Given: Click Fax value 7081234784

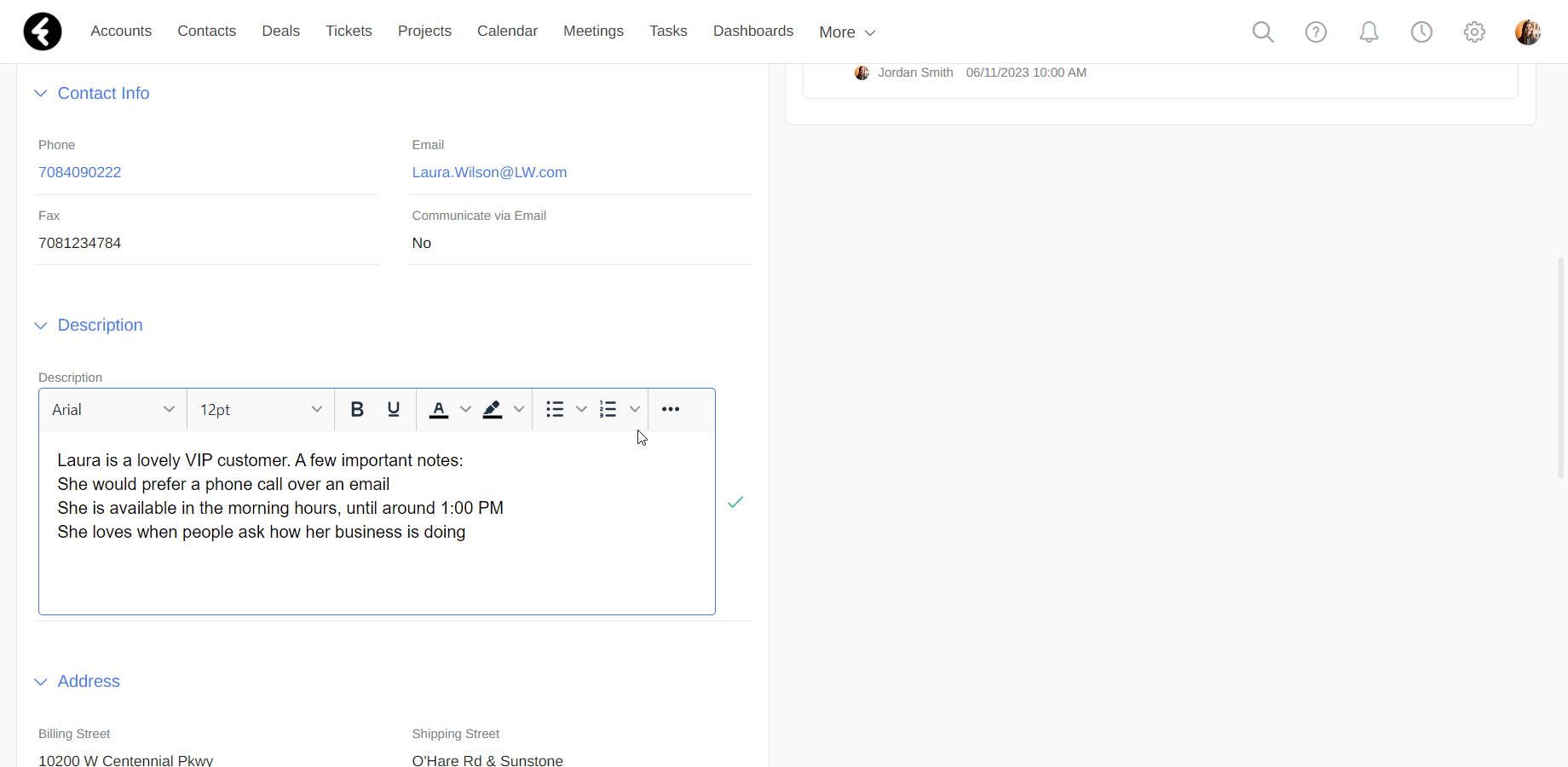Looking at the screenshot, I should pos(79,243).
